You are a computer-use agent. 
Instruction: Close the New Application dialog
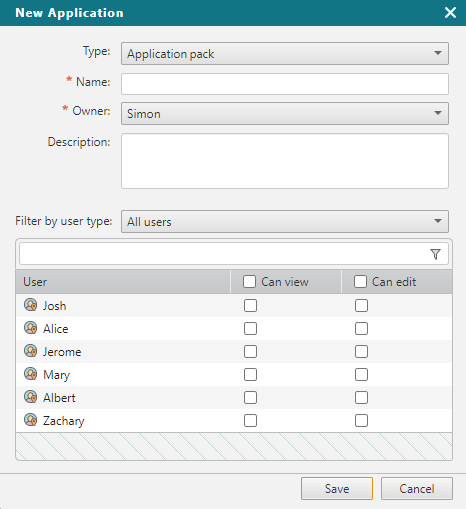[x=450, y=13]
